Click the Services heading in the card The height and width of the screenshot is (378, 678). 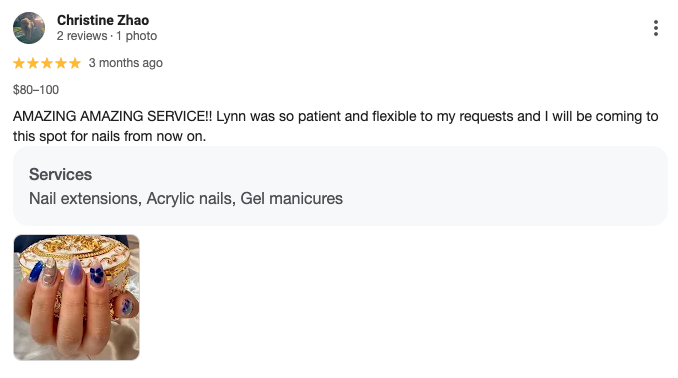(x=61, y=174)
